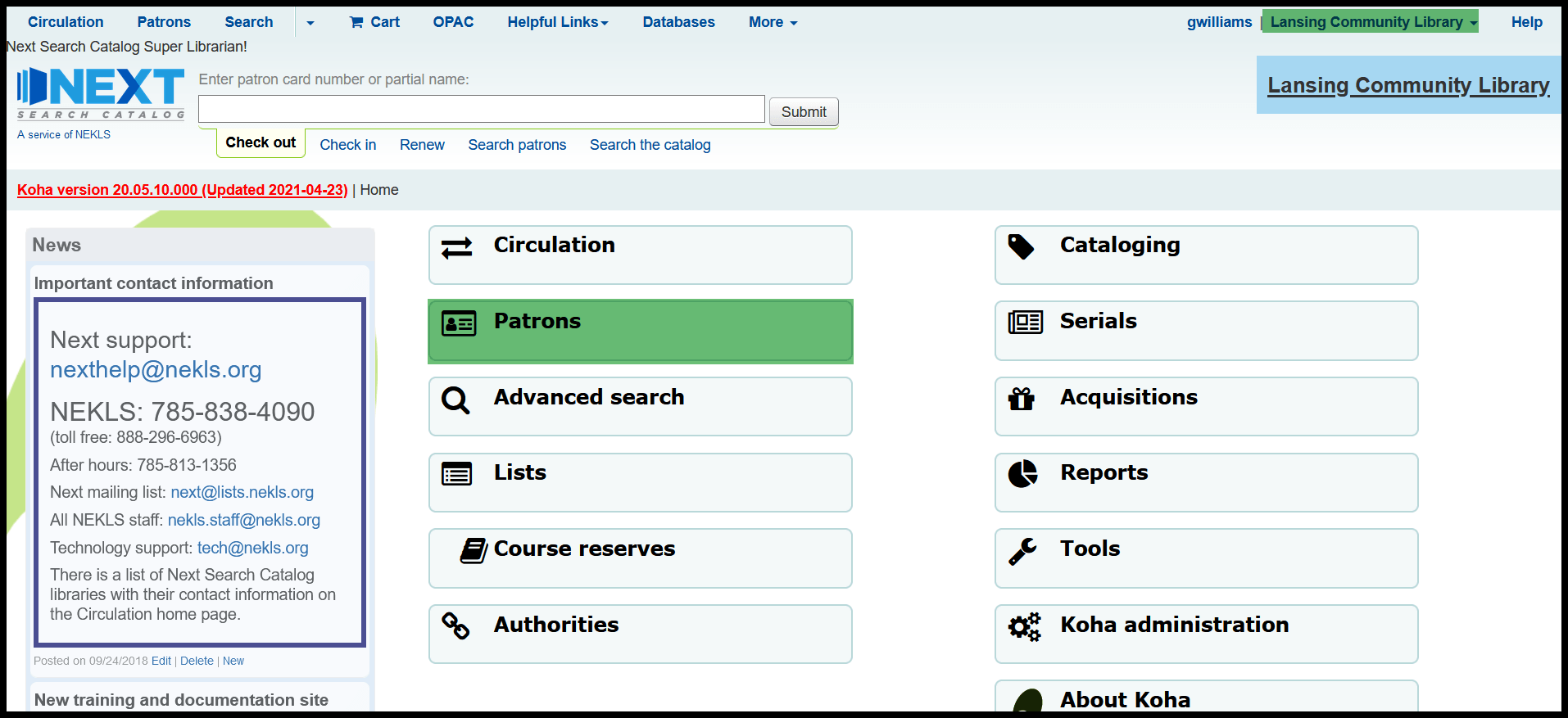Viewport: 1568px width, 718px height.
Task: Open Patrons in the top menu bar
Action: (x=164, y=22)
